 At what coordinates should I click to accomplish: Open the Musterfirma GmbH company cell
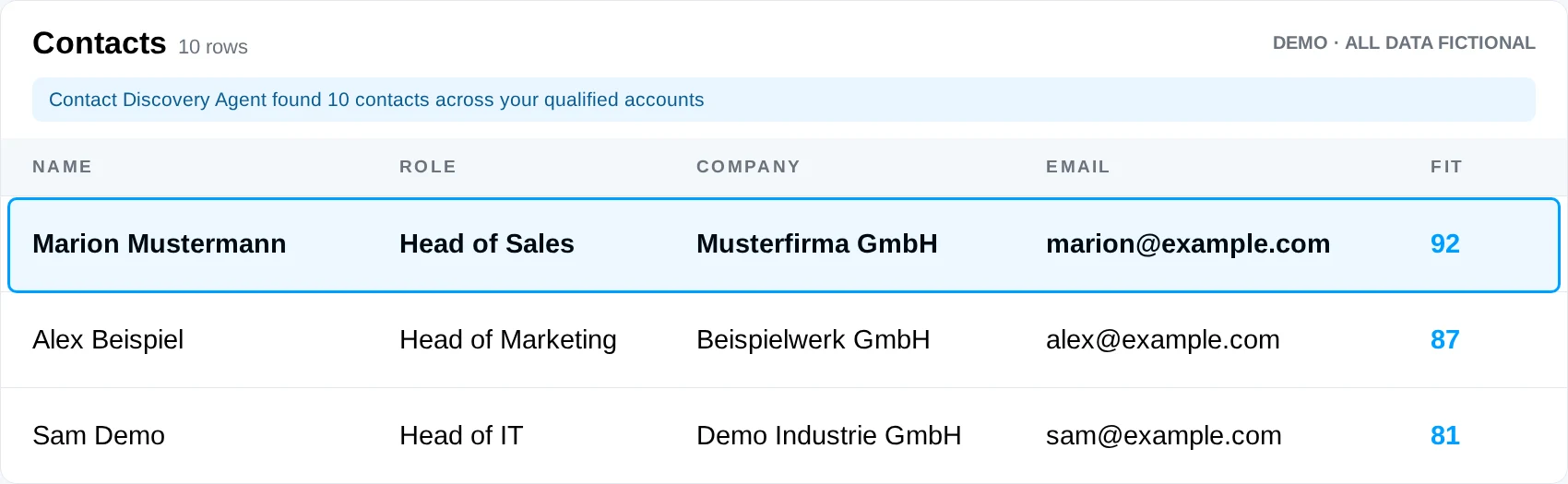point(817,244)
